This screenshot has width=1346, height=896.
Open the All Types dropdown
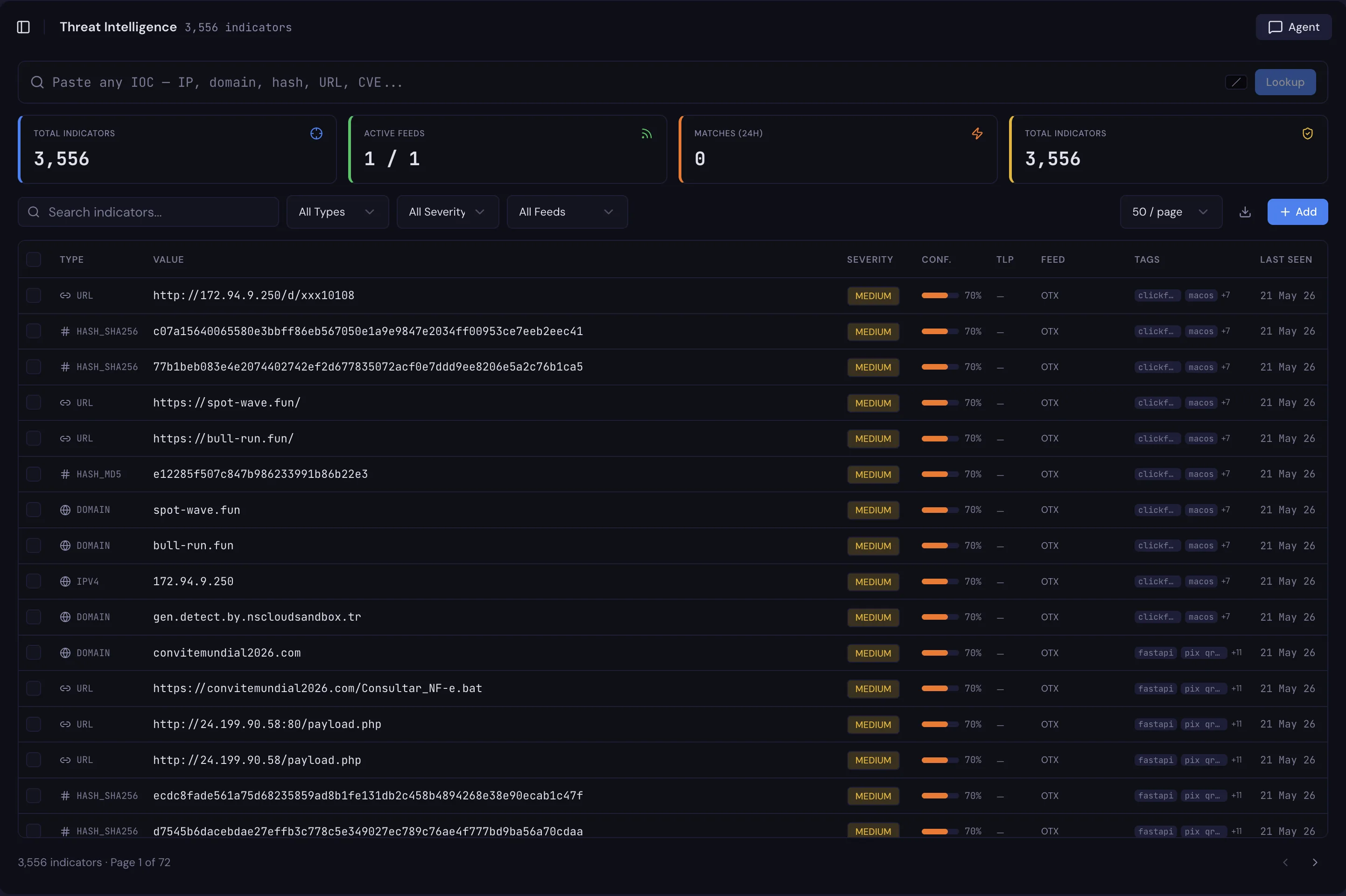pos(337,212)
